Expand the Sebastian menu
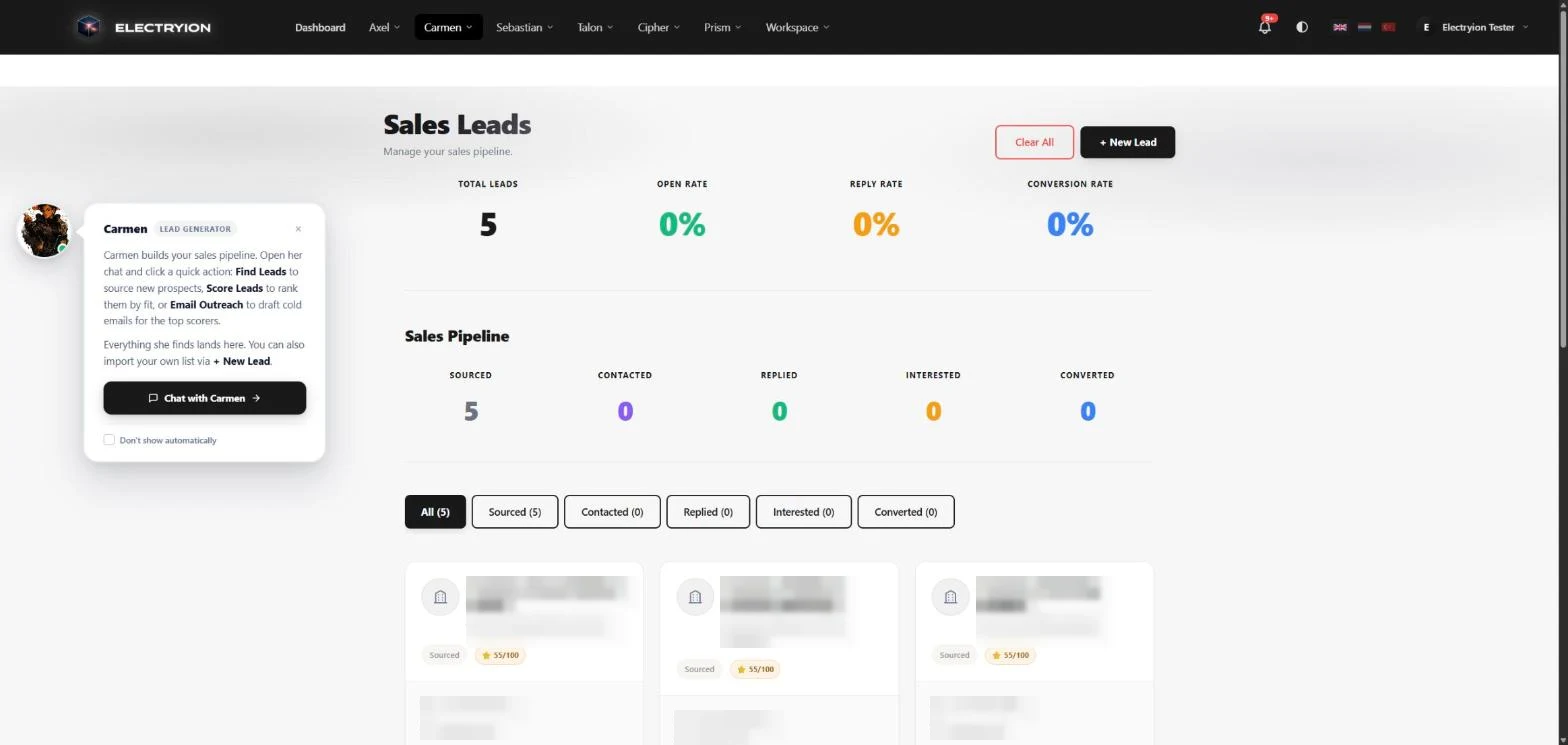 [524, 27]
